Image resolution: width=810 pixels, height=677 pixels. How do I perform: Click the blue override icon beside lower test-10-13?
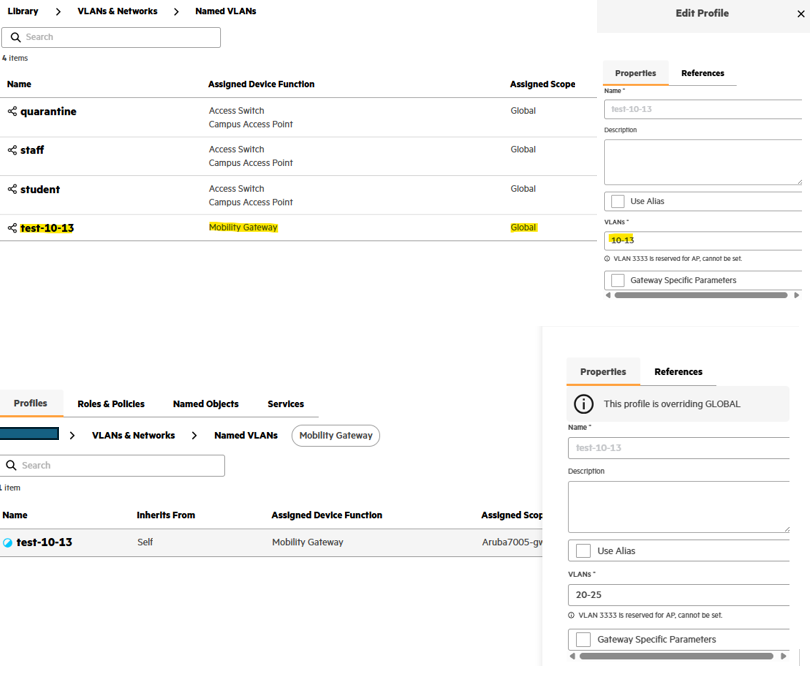tap(8, 543)
